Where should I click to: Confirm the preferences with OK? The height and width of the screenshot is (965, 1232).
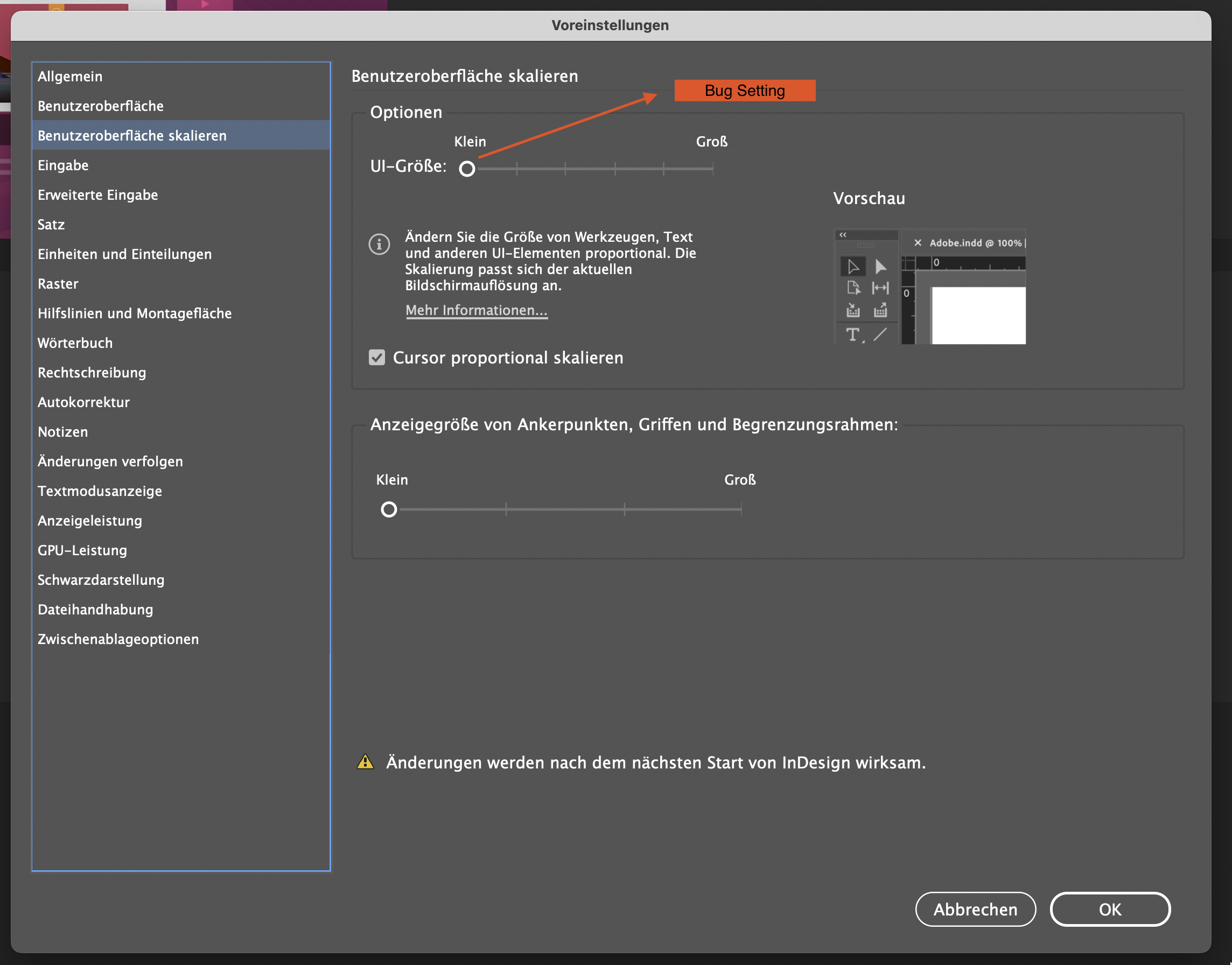coord(1109,909)
